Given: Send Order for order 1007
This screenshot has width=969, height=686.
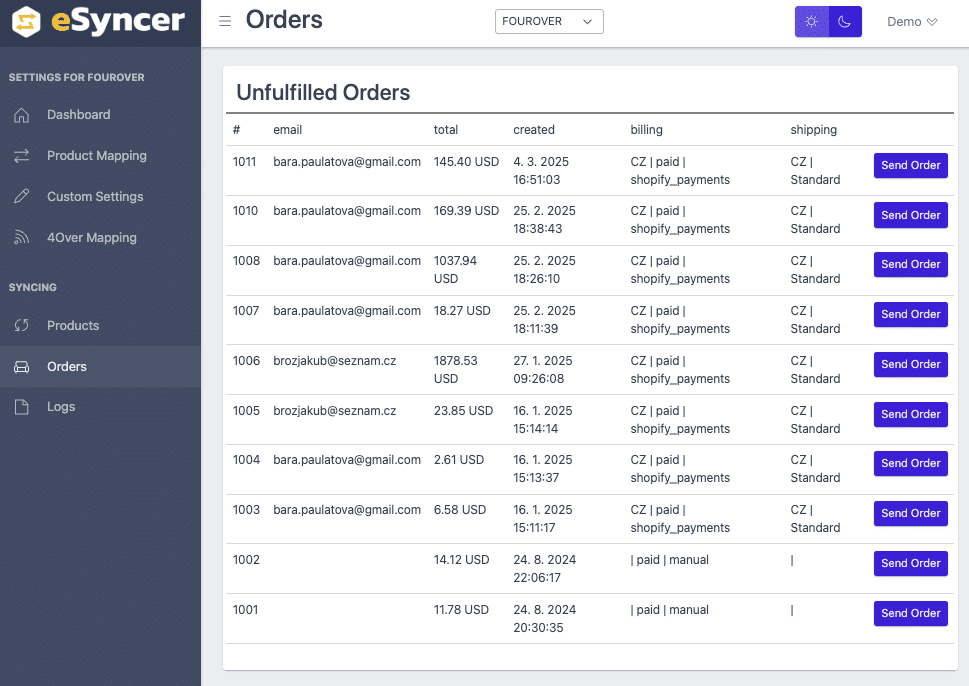Looking at the screenshot, I should pyautogui.click(x=910, y=315).
